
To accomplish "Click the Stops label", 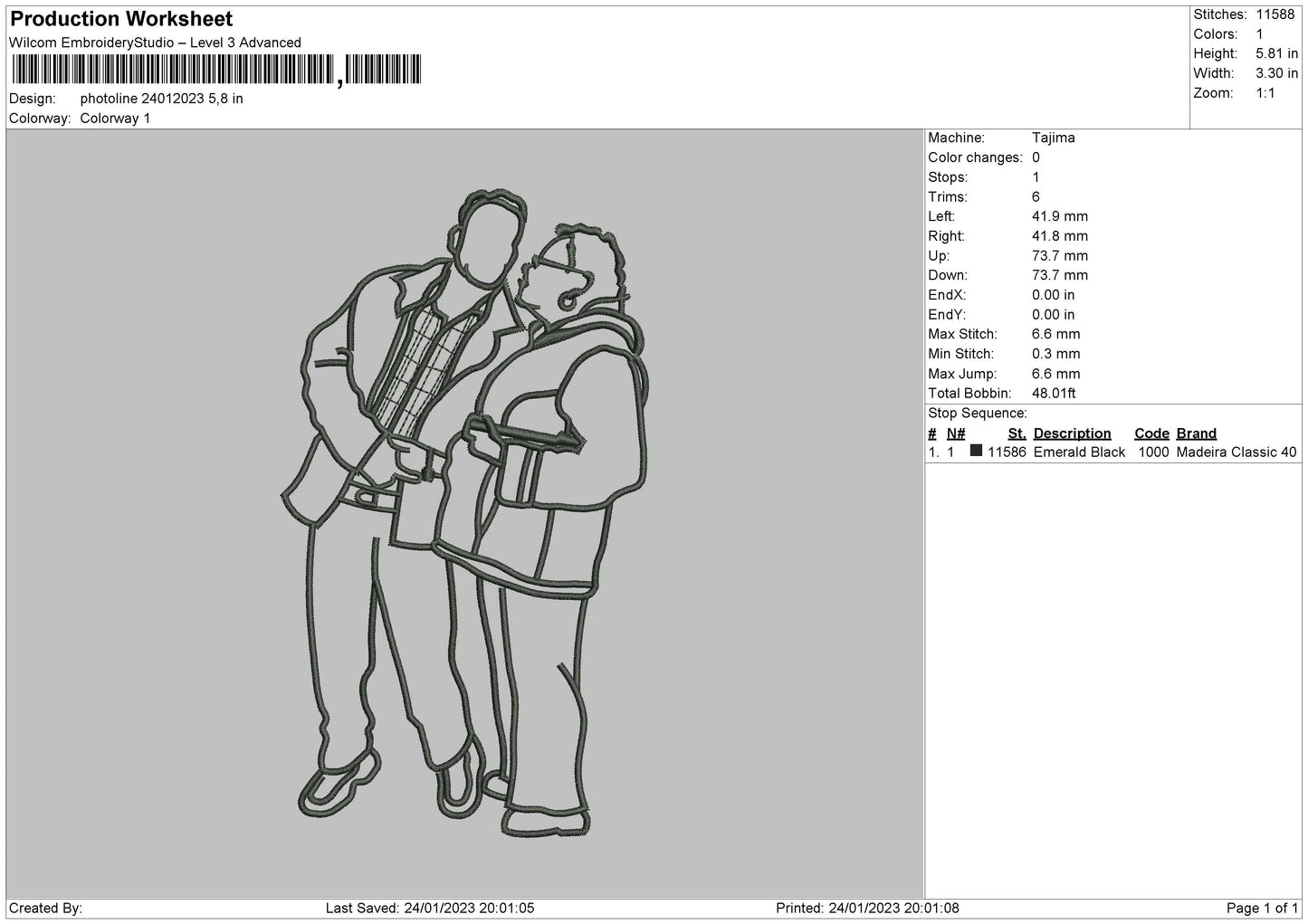I will [x=948, y=177].
